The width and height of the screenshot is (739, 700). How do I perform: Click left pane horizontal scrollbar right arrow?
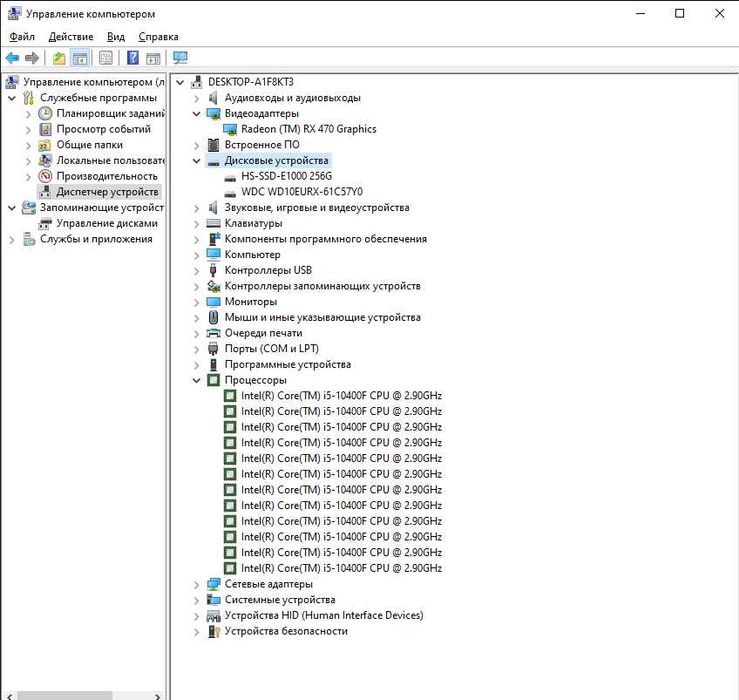pos(157,696)
